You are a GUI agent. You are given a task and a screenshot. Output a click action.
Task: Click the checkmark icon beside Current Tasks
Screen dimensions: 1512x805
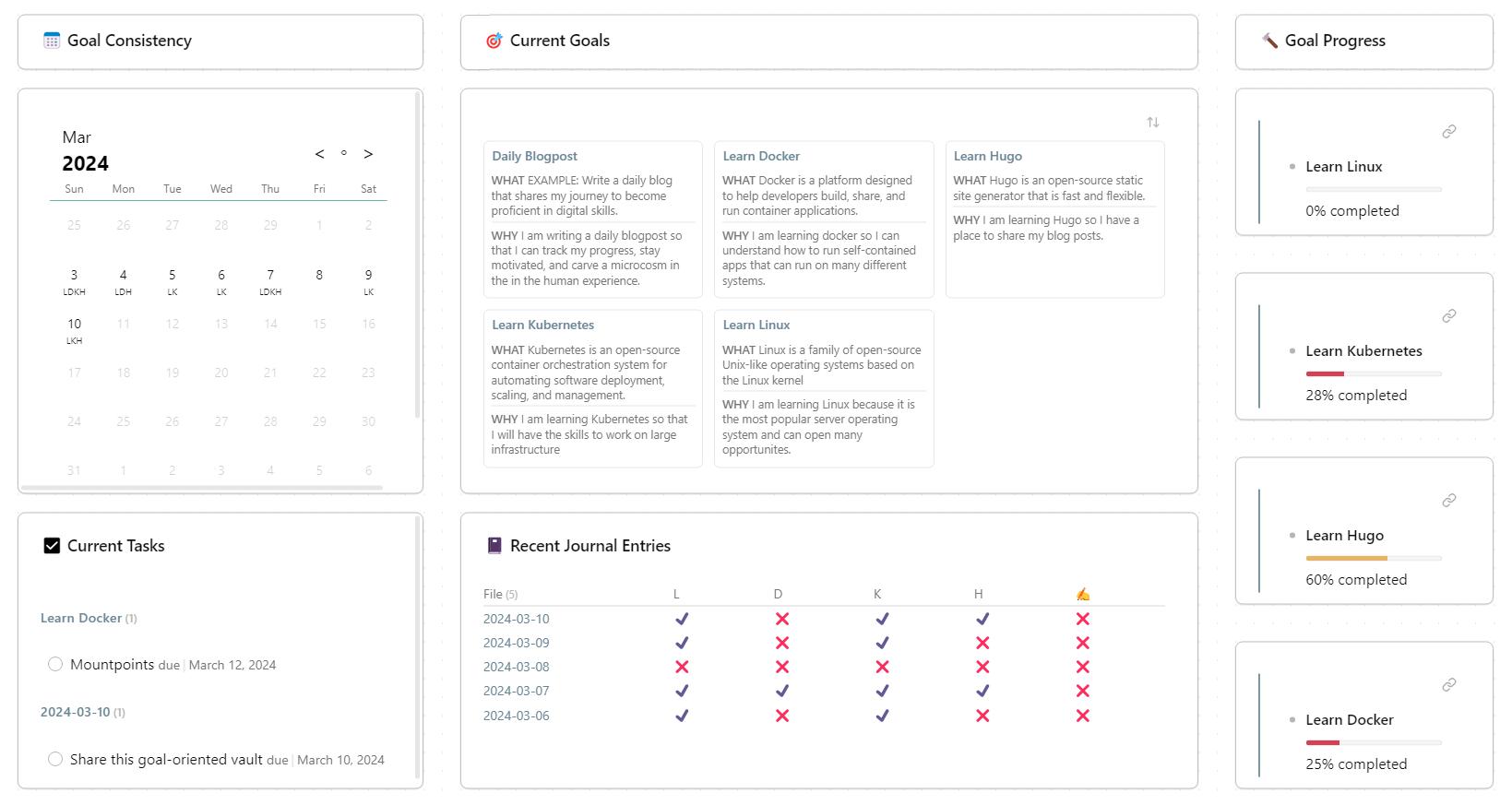[x=52, y=546]
